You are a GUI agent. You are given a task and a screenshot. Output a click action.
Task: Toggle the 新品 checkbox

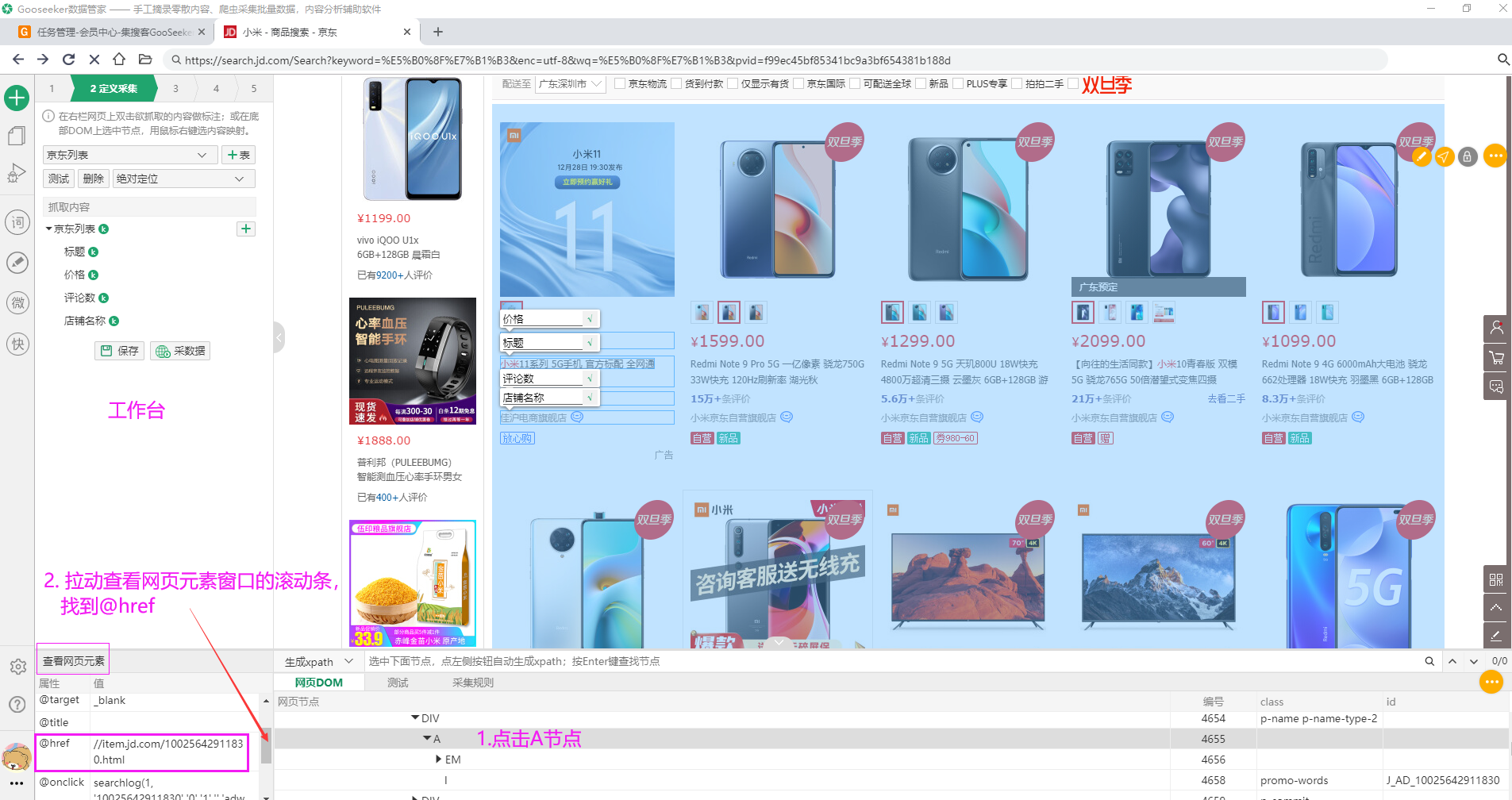pos(921,83)
